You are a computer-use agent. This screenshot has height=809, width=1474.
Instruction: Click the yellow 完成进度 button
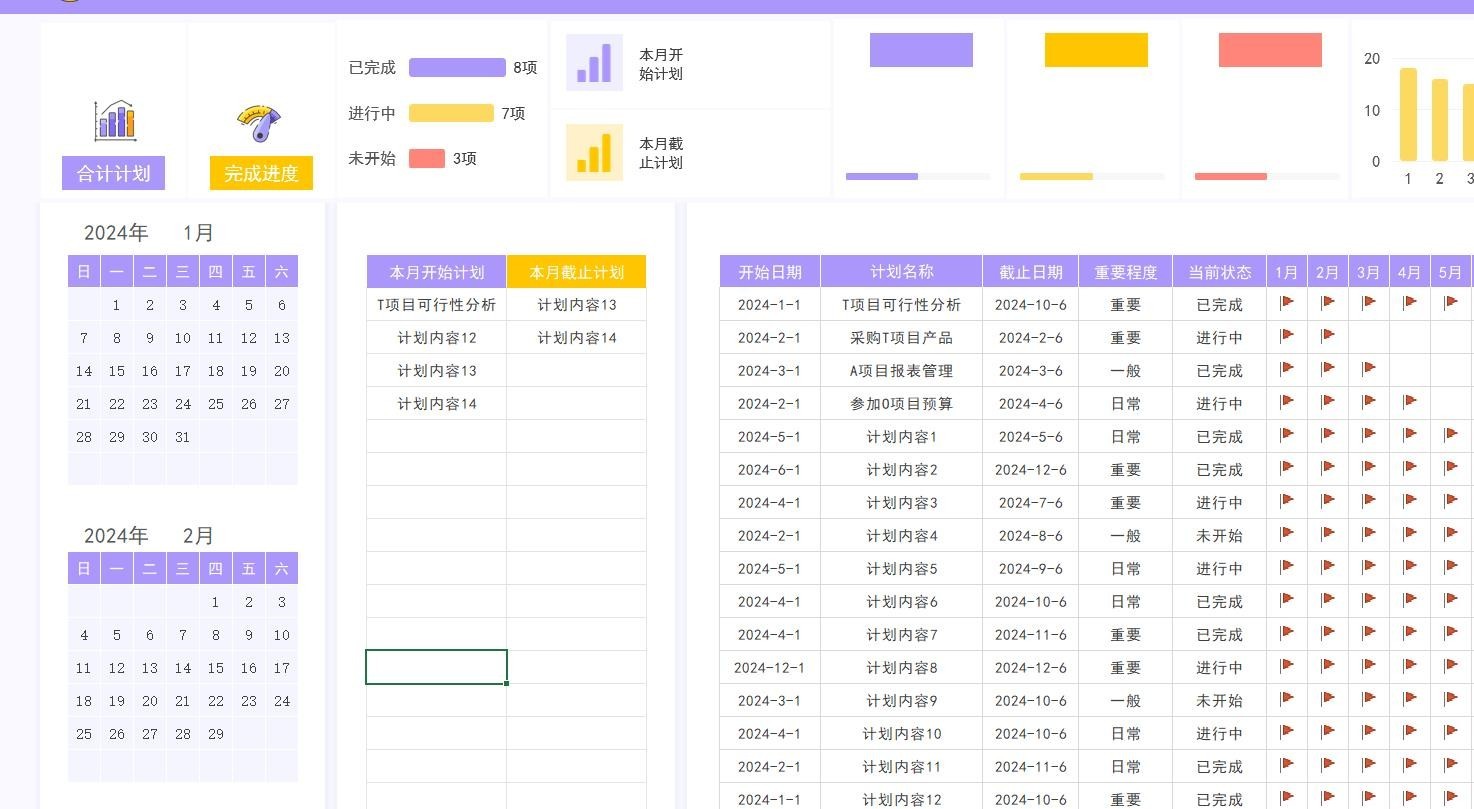(x=261, y=173)
